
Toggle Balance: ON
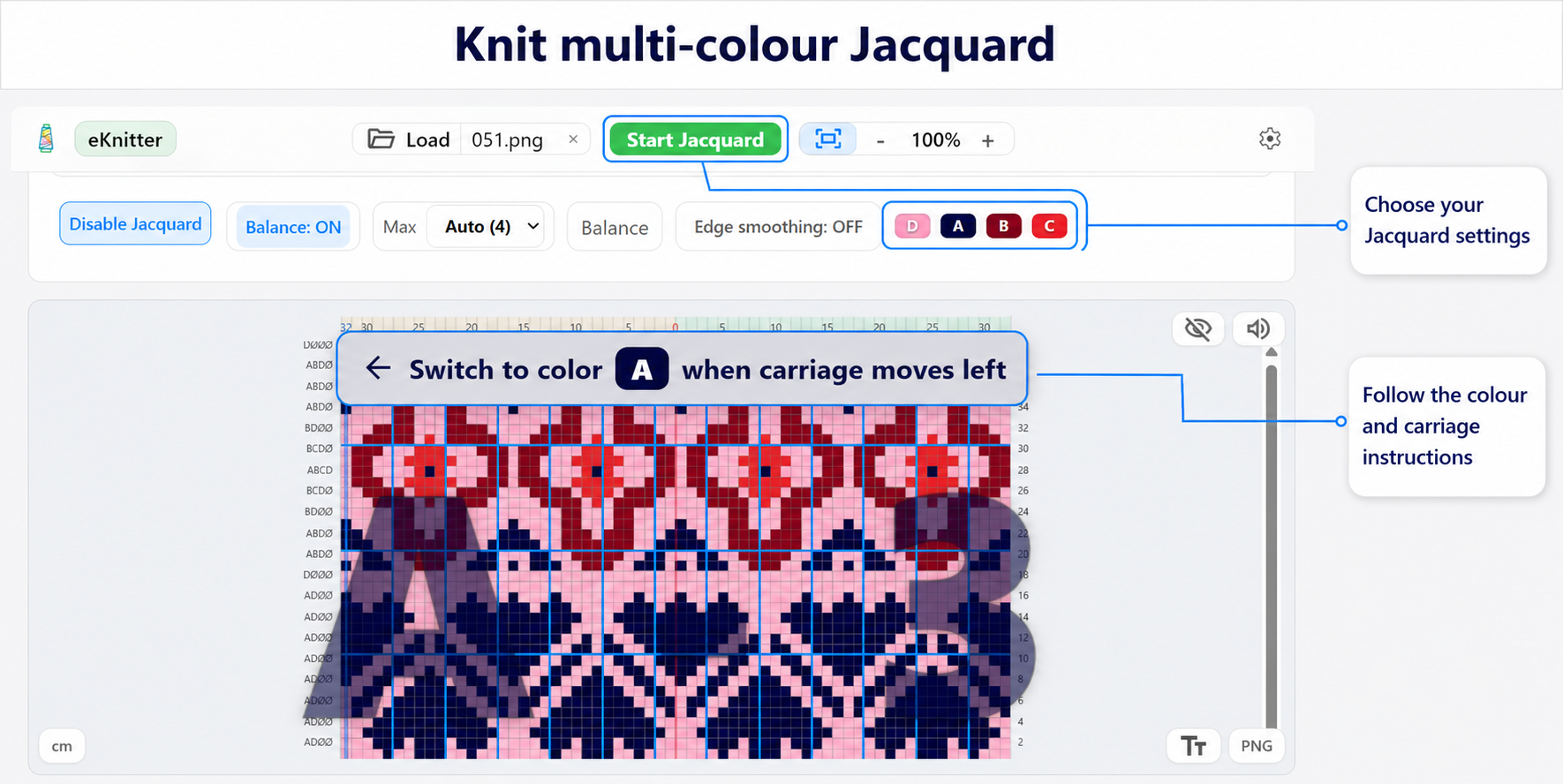coord(293,227)
